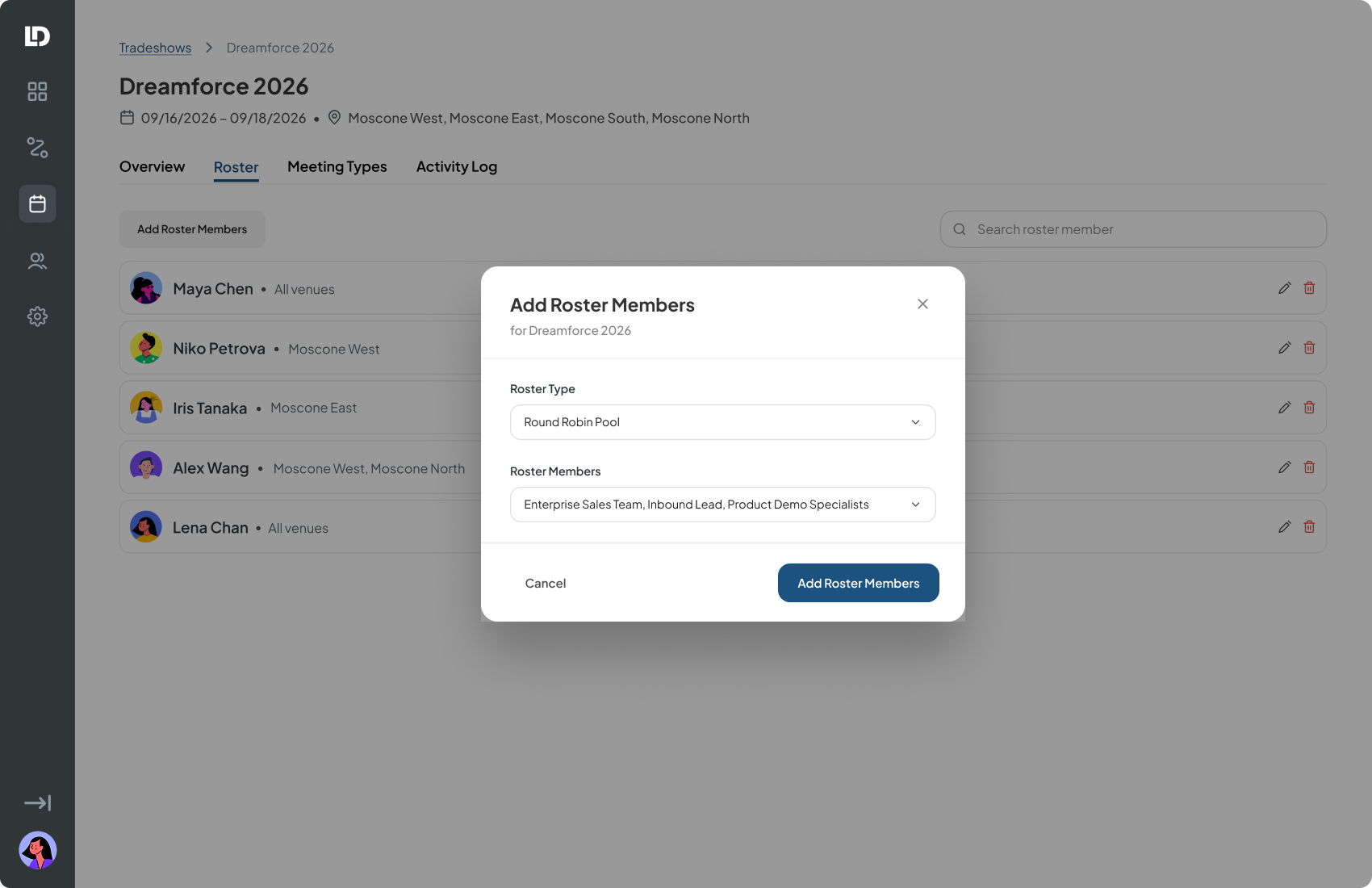1372x888 pixels.
Task: Switch to the Overview tab
Action: point(152,167)
